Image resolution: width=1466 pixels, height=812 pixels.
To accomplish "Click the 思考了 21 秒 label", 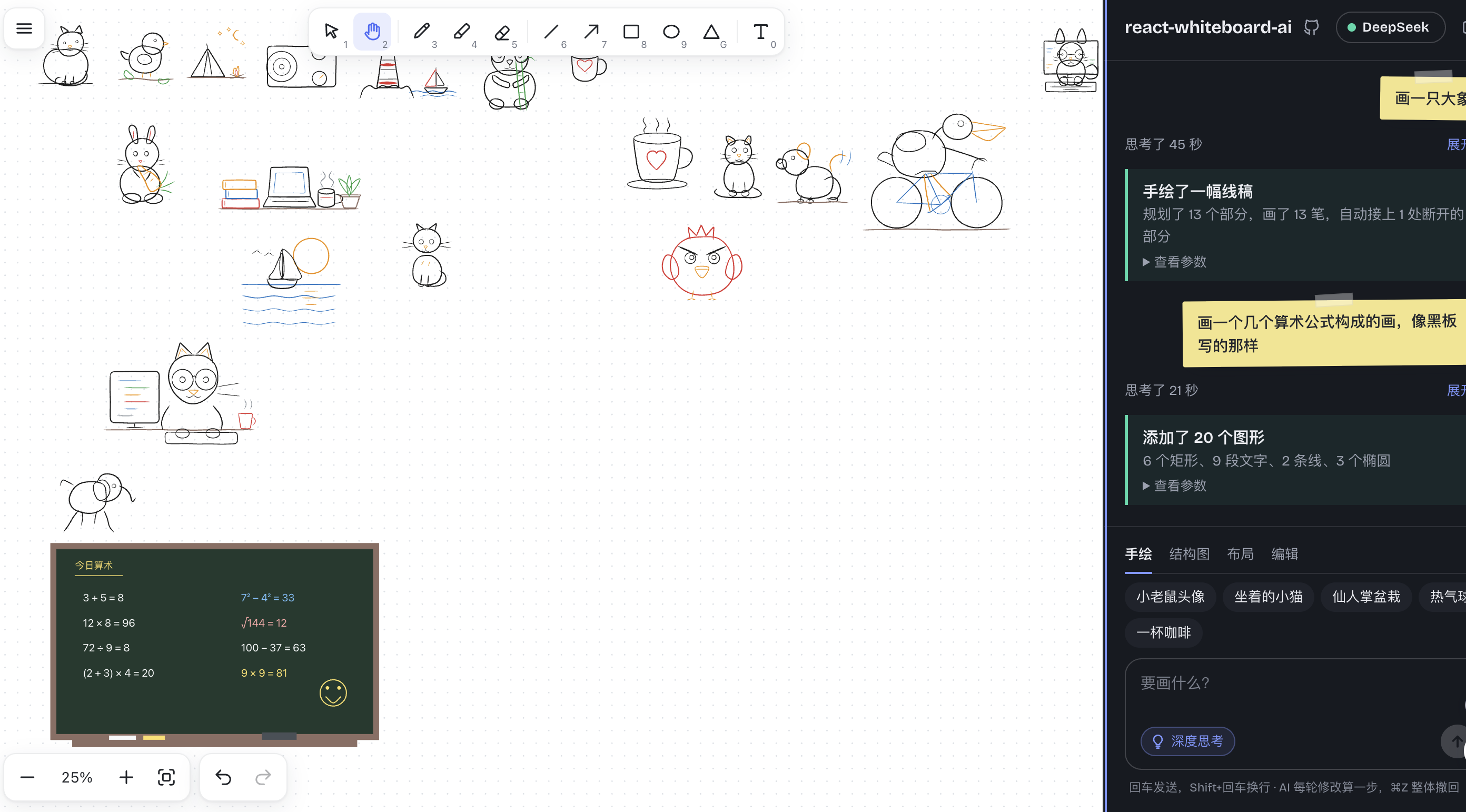I will (1162, 390).
